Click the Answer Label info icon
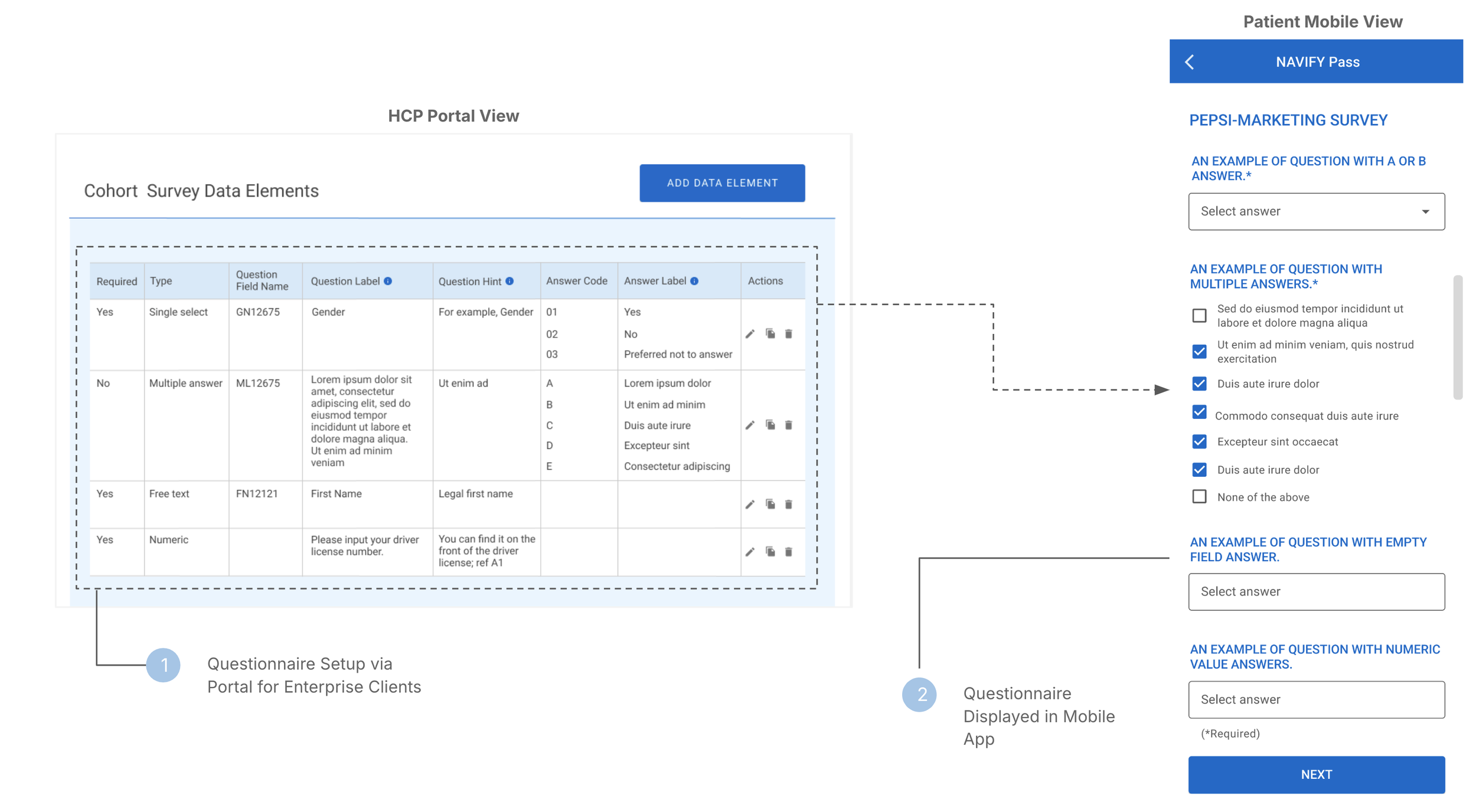 tap(694, 281)
